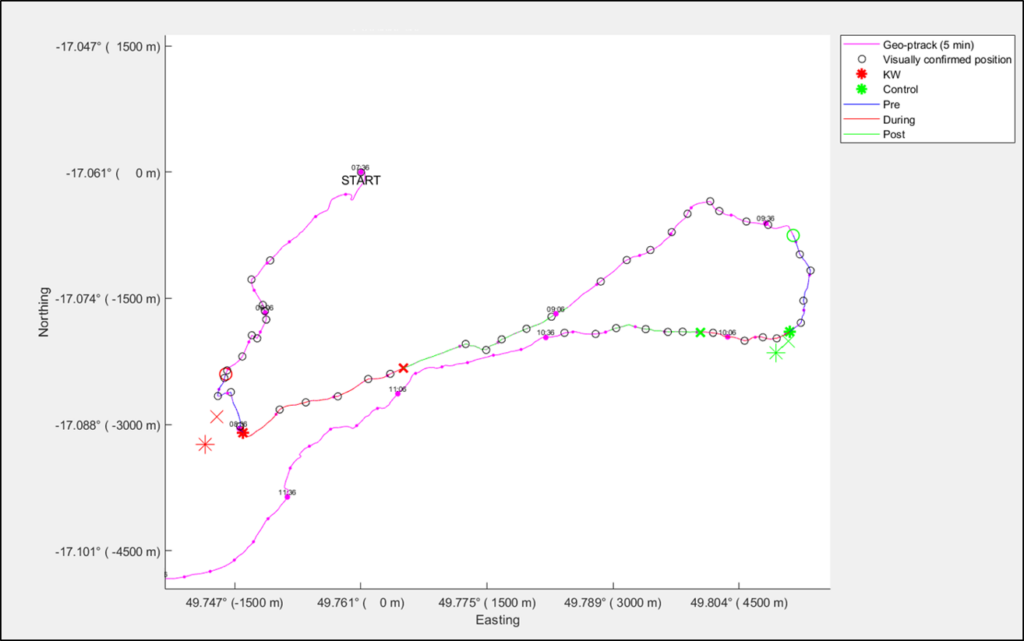Click the green Control asterisk in the legend
The height and width of the screenshot is (641, 1024).
pyautogui.click(x=861, y=89)
